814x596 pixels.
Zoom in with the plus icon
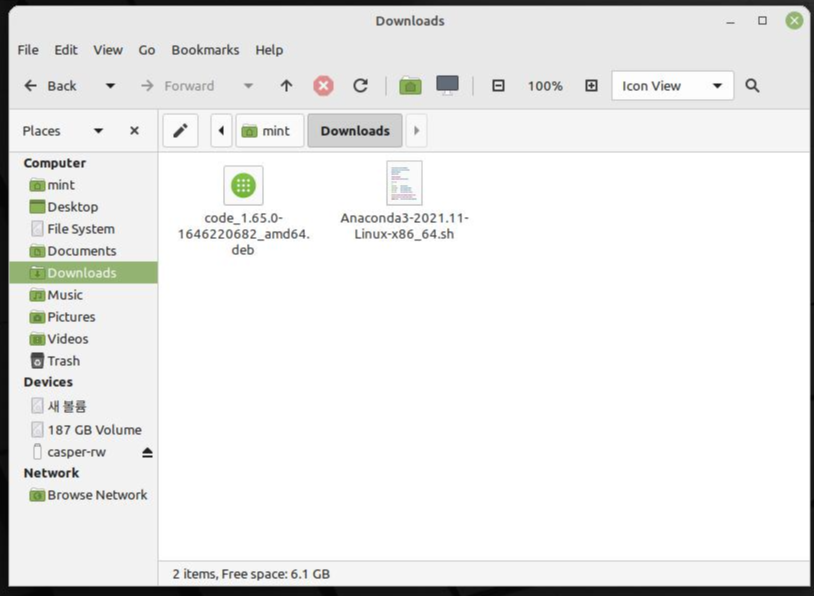point(591,86)
